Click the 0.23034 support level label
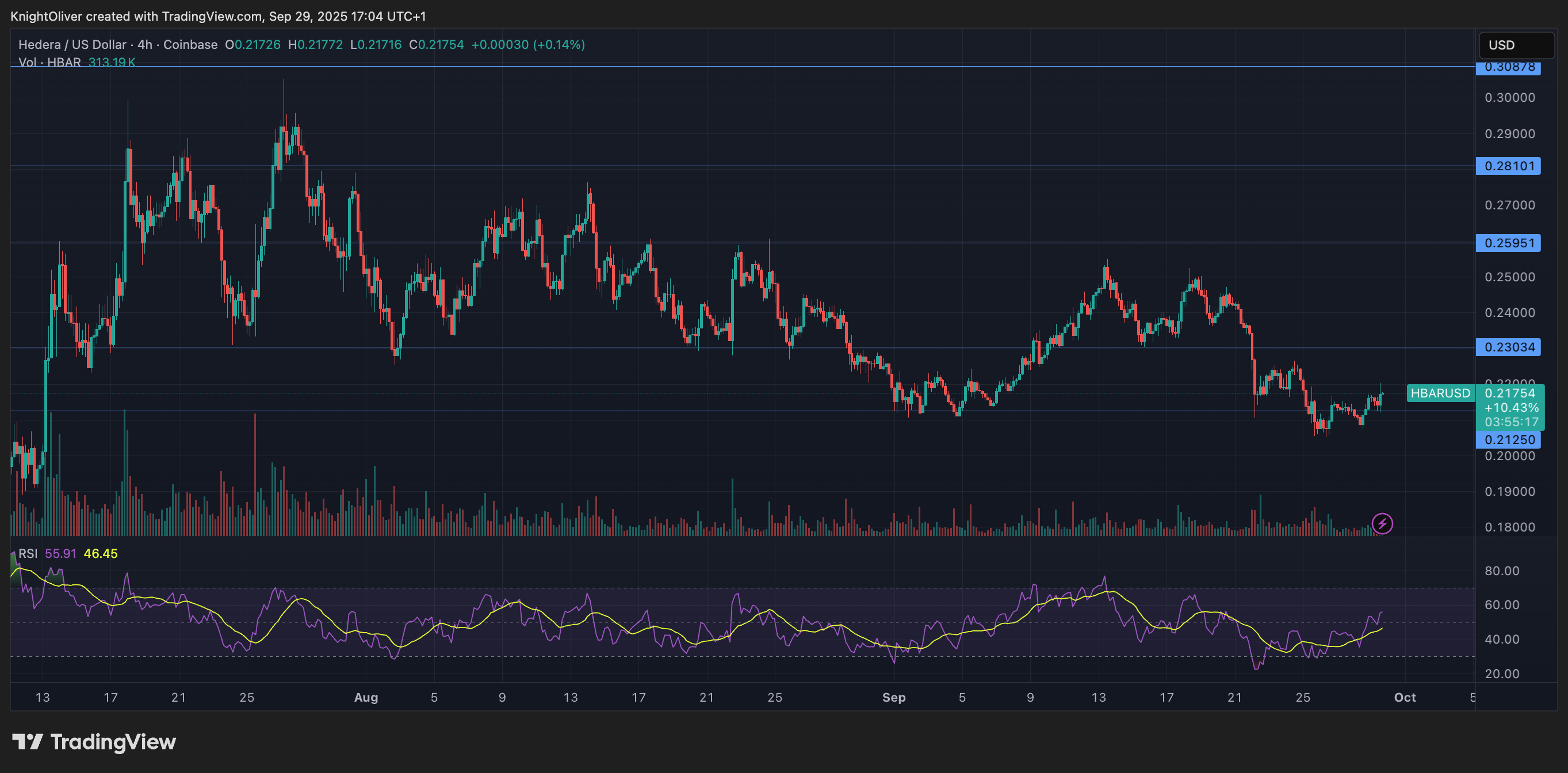The height and width of the screenshot is (773, 1568). (1508, 347)
